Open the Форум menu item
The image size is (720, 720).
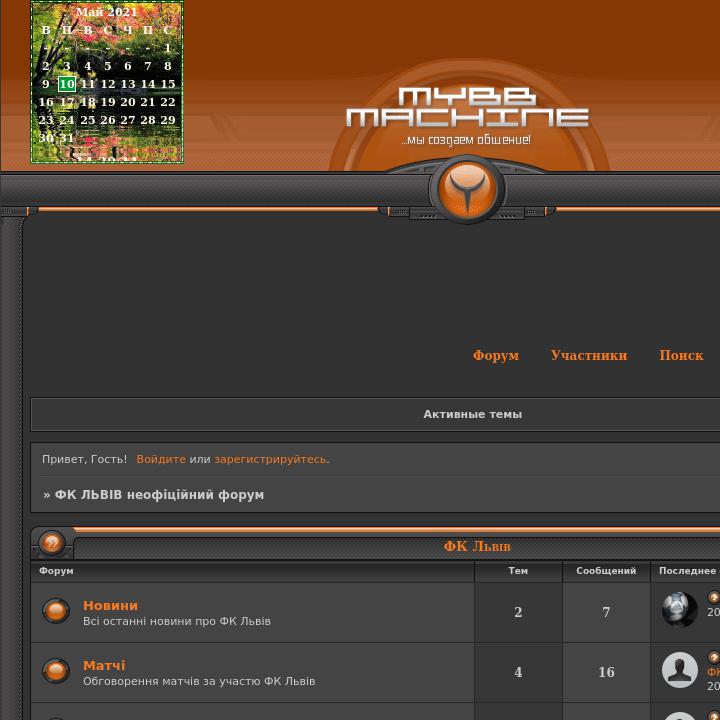[x=496, y=355]
